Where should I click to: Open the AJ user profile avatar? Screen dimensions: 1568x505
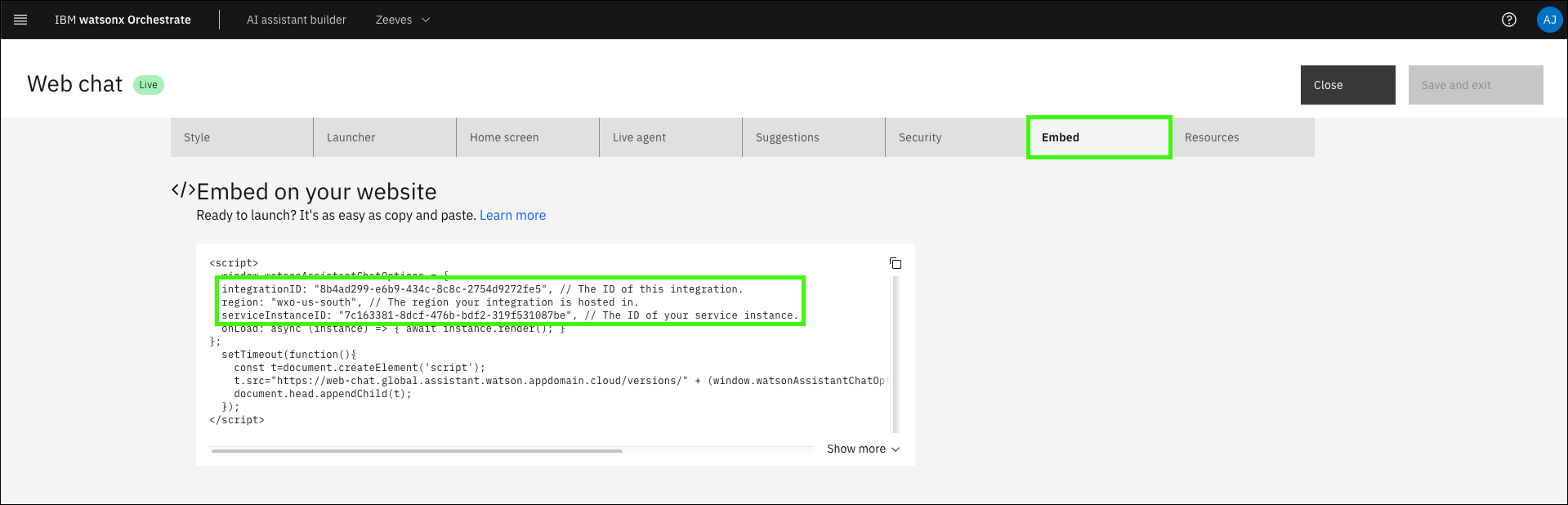click(x=1548, y=20)
